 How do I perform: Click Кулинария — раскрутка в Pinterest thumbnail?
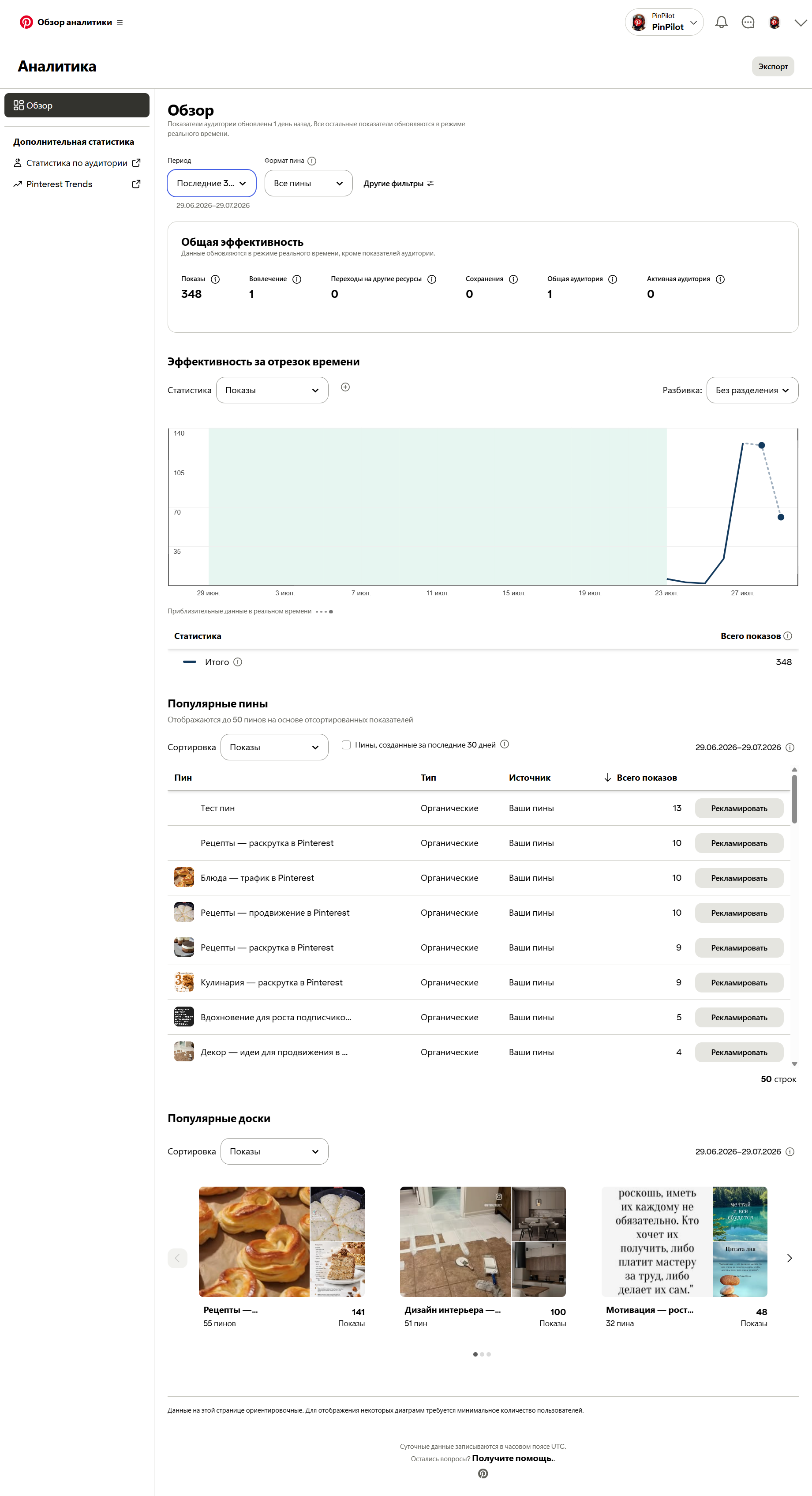click(x=184, y=982)
